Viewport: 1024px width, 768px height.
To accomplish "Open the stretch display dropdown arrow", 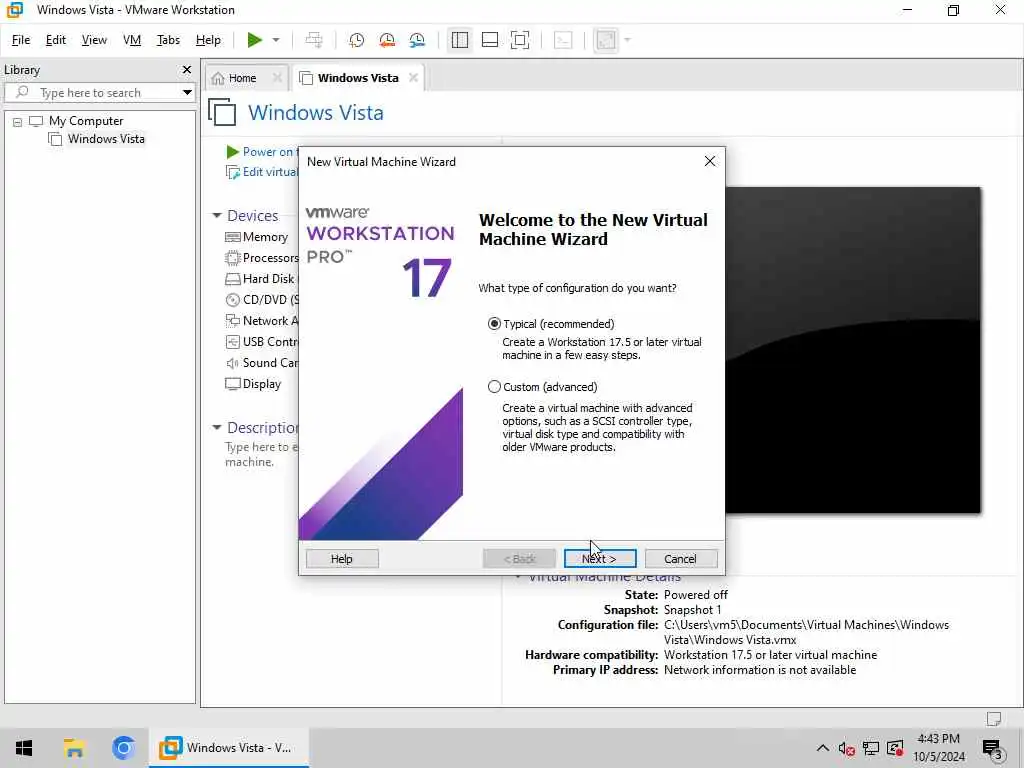I will (x=628, y=40).
